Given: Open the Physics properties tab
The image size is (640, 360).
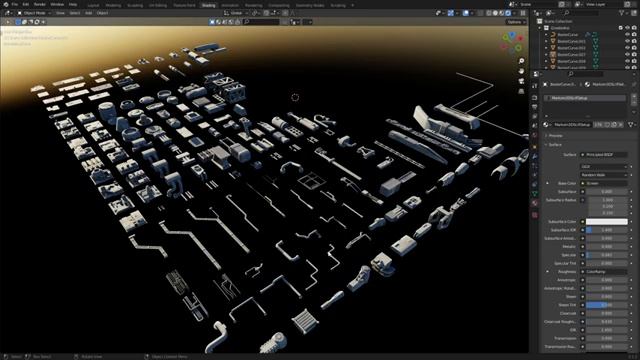Looking at the screenshot, I should click(535, 175).
